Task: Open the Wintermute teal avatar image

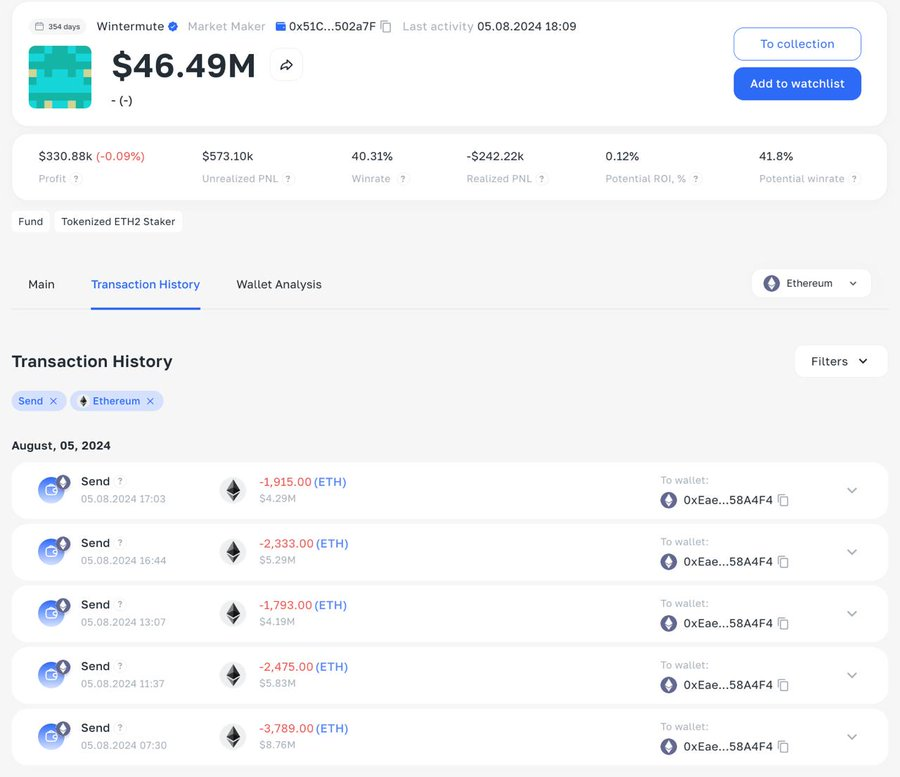Action: tap(60, 77)
